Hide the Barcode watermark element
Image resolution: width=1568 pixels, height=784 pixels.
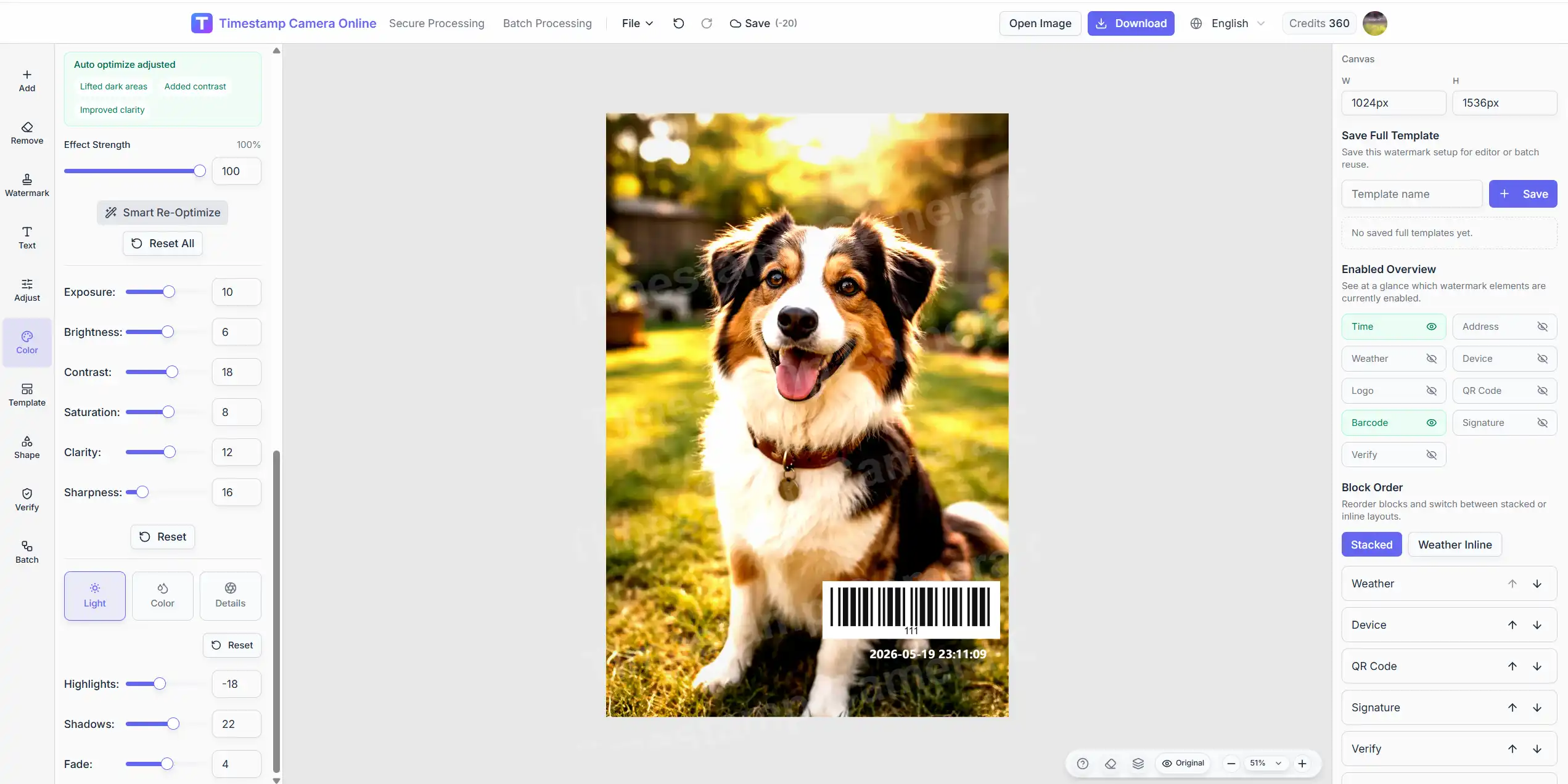pyautogui.click(x=1394, y=423)
